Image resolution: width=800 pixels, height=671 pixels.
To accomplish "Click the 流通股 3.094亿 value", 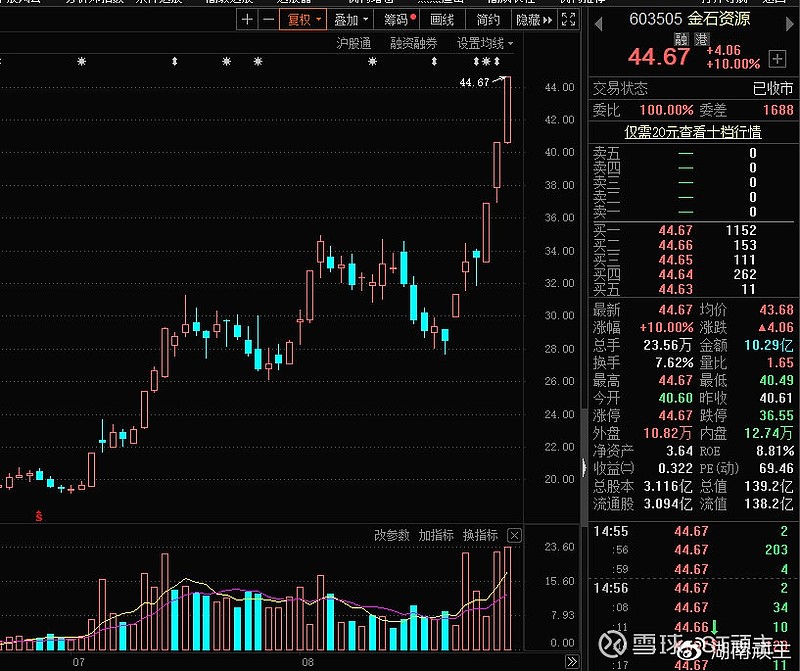I will [668, 504].
